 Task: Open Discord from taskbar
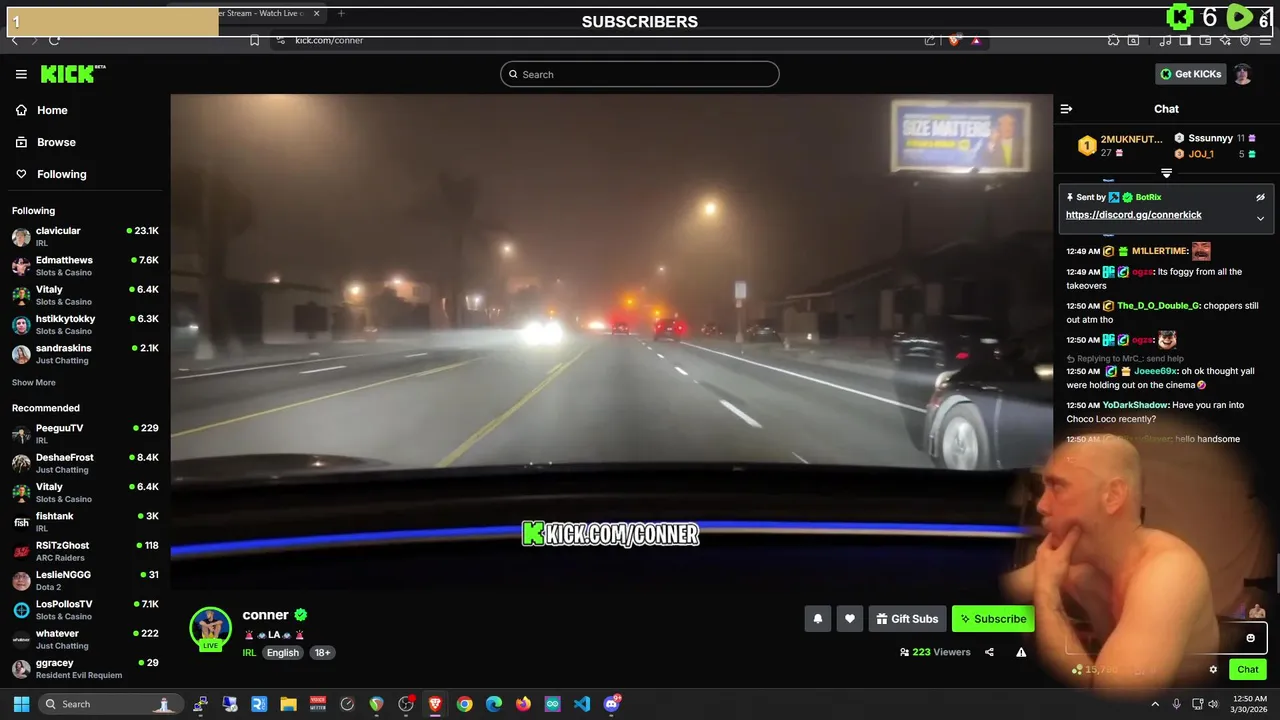(x=612, y=704)
